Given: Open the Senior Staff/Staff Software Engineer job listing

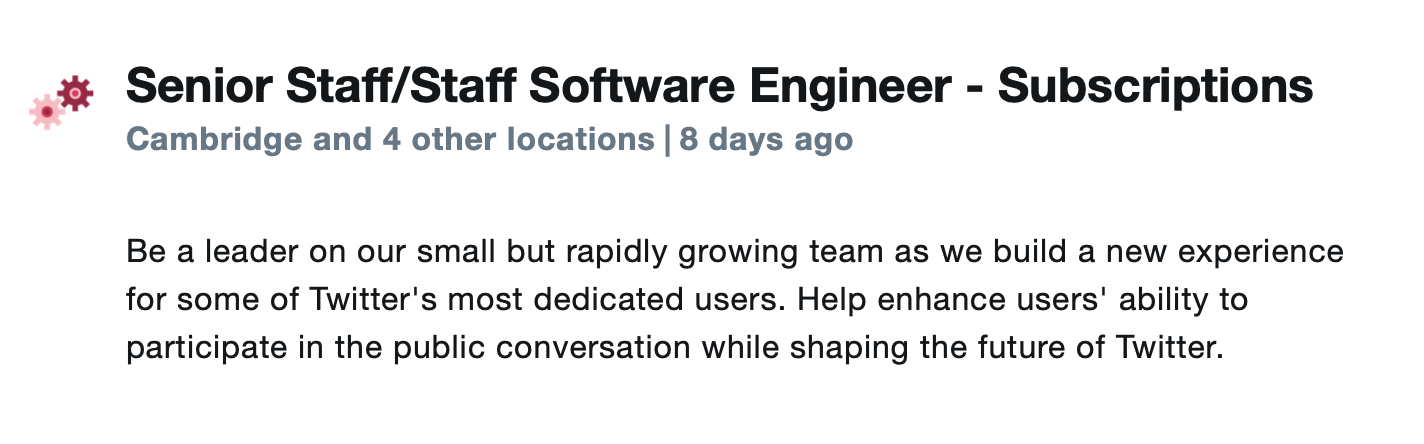Looking at the screenshot, I should pyautogui.click(x=718, y=88).
